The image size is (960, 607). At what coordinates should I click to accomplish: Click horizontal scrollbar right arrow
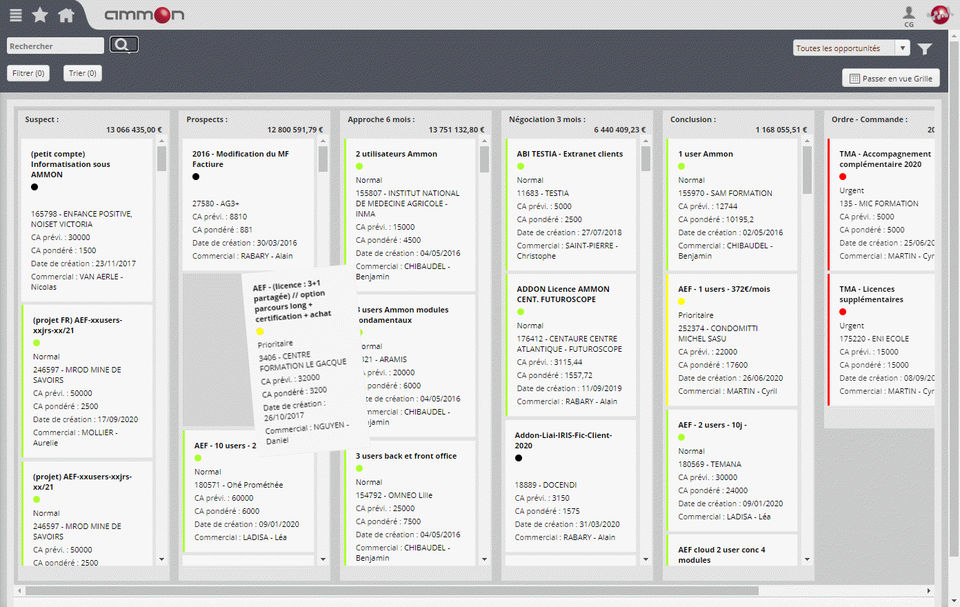929,590
